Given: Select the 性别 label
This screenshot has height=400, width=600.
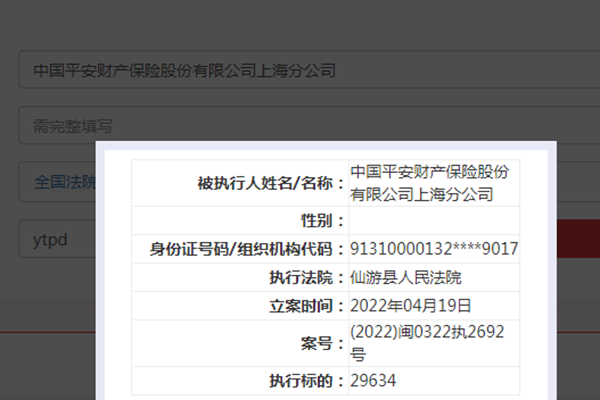Looking at the screenshot, I should pos(323,220).
